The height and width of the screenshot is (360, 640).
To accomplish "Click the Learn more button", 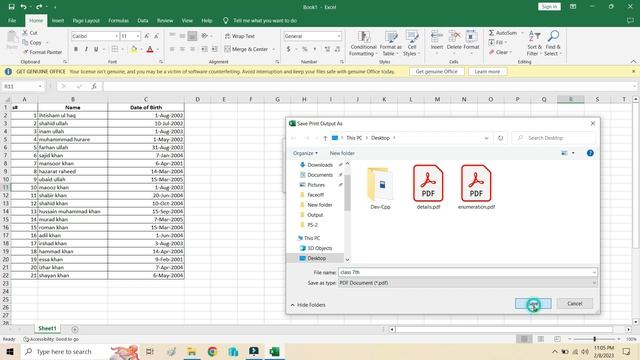I will 487,71.
